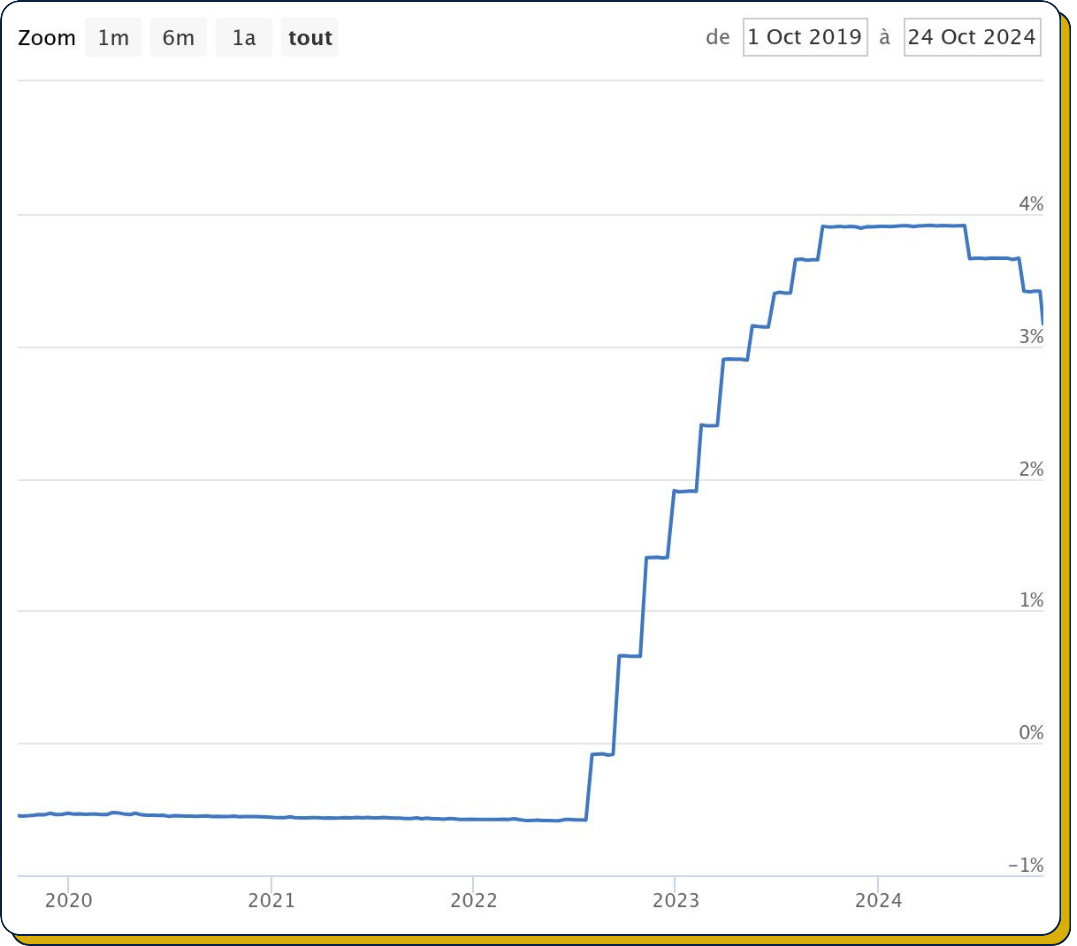This screenshot has height=946, width=1077.
Task: Click the 2020 x-axis label
Action: click(68, 900)
